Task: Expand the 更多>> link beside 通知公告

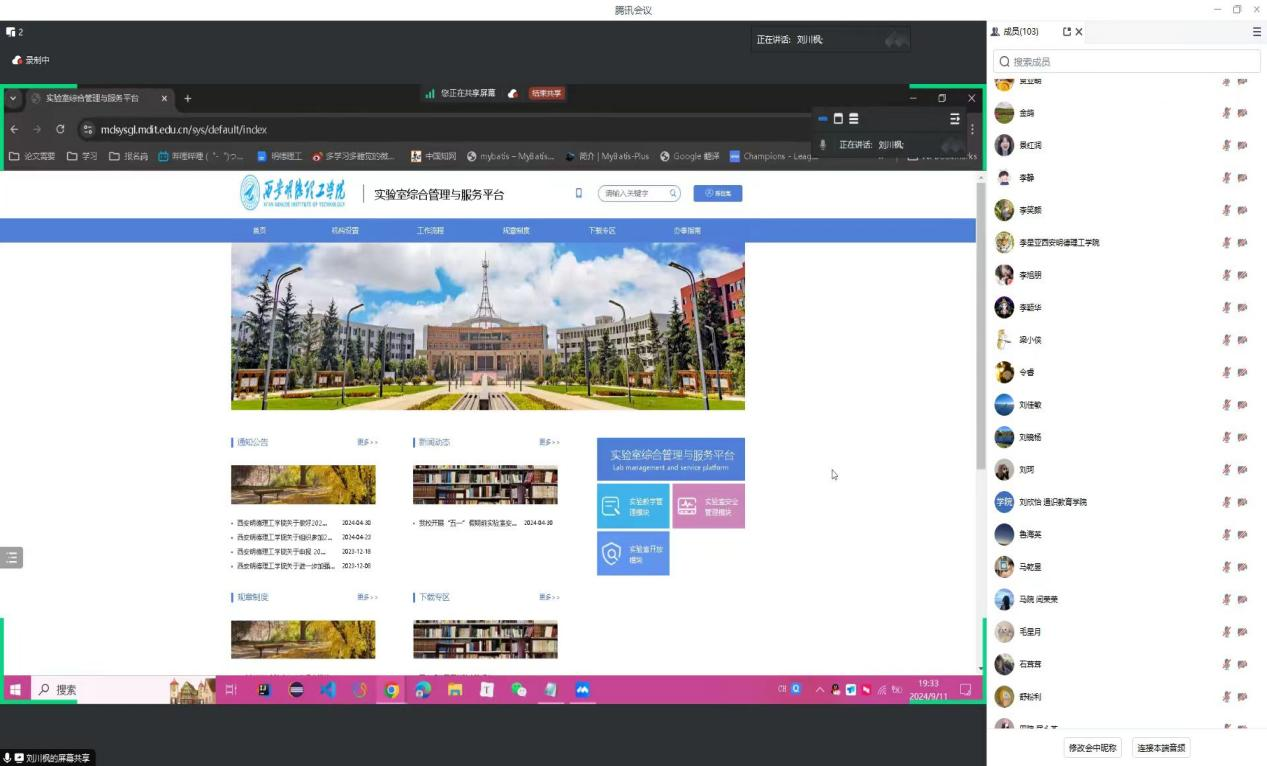Action: 367,442
